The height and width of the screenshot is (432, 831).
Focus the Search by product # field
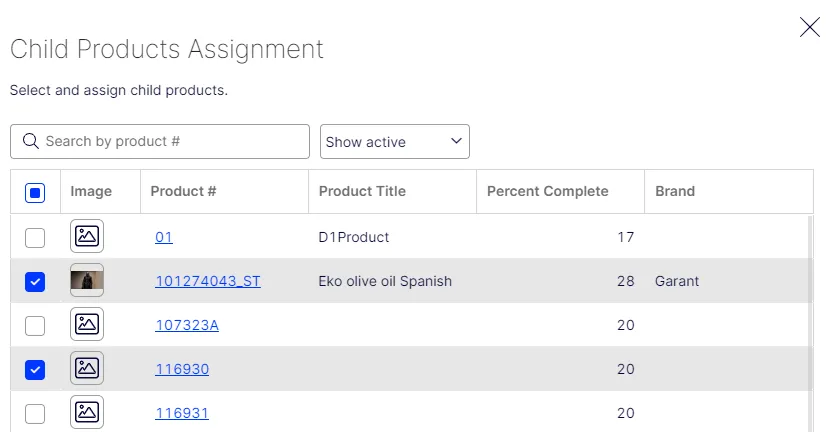pos(160,142)
